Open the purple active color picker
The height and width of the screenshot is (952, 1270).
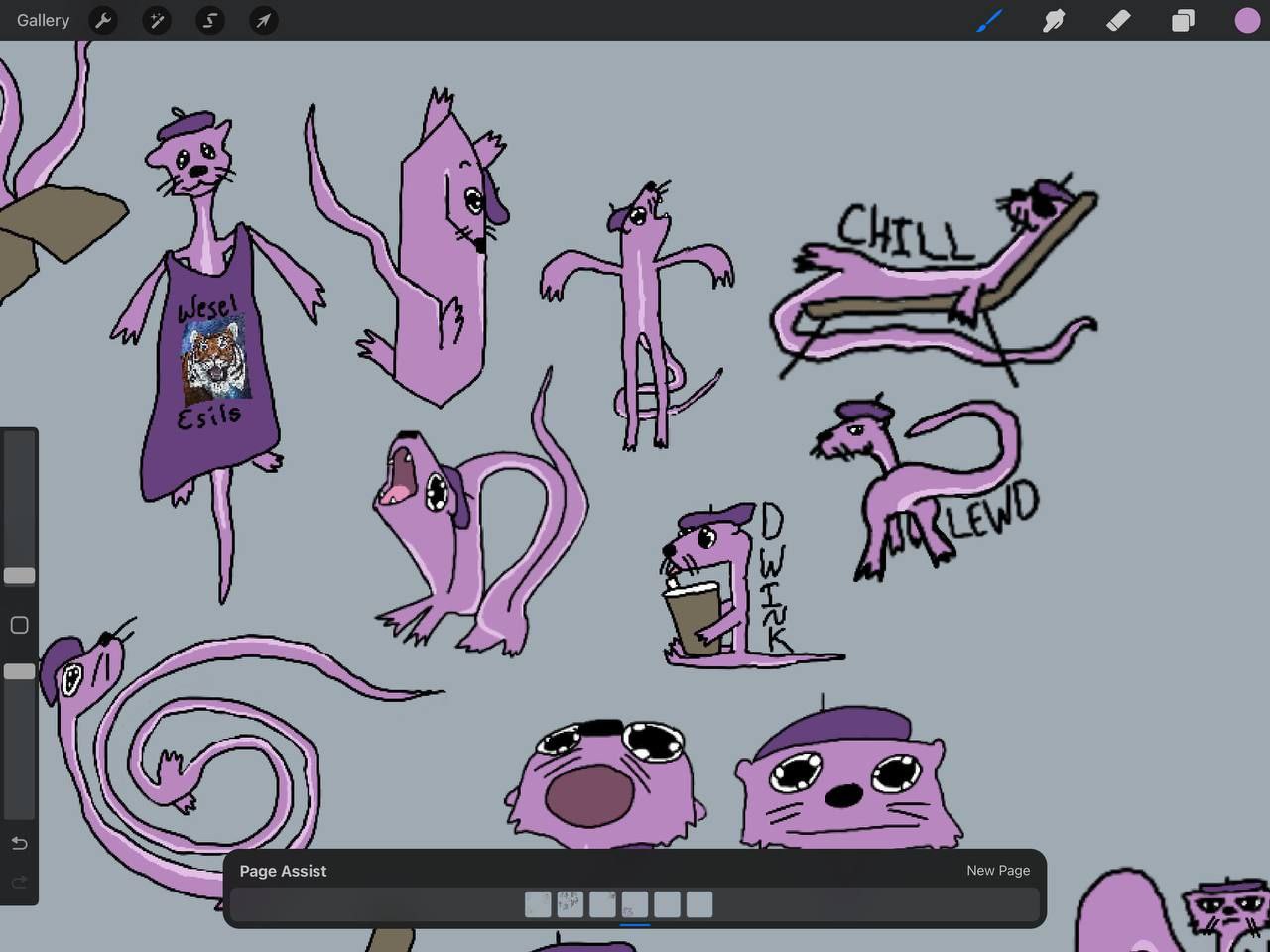1247,20
